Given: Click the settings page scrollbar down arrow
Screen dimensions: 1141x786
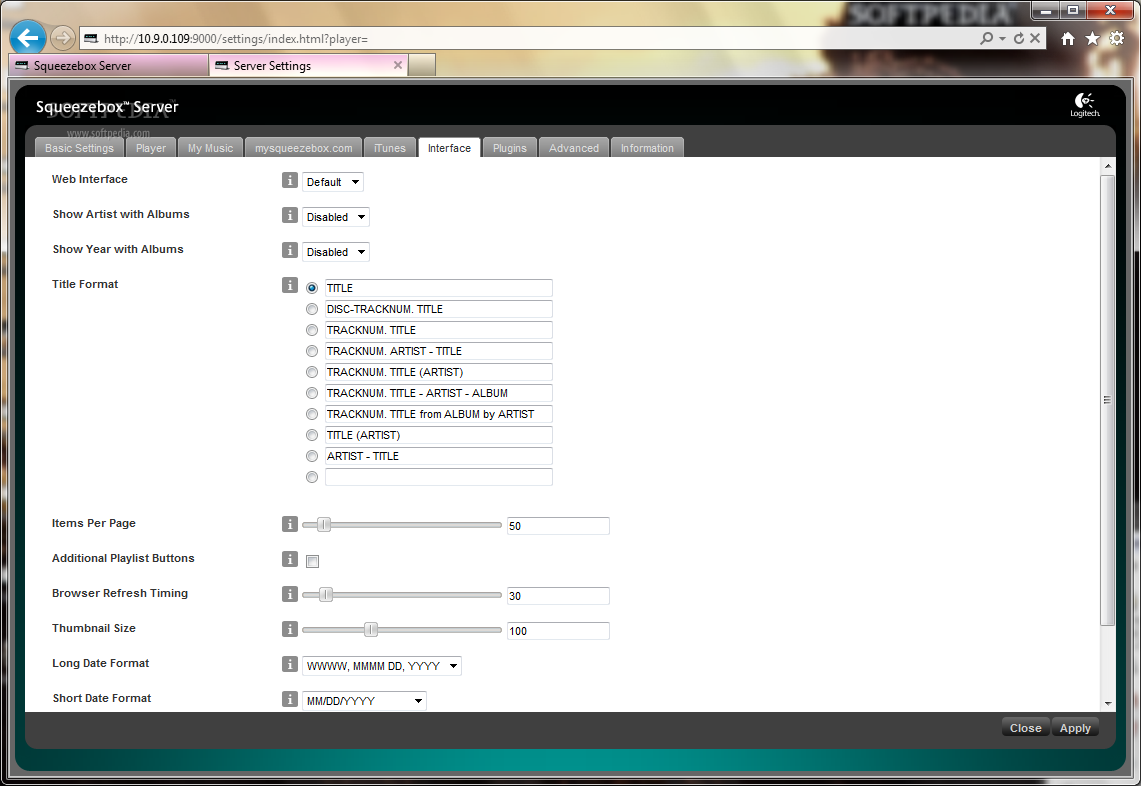Looking at the screenshot, I should pos(1108,703).
